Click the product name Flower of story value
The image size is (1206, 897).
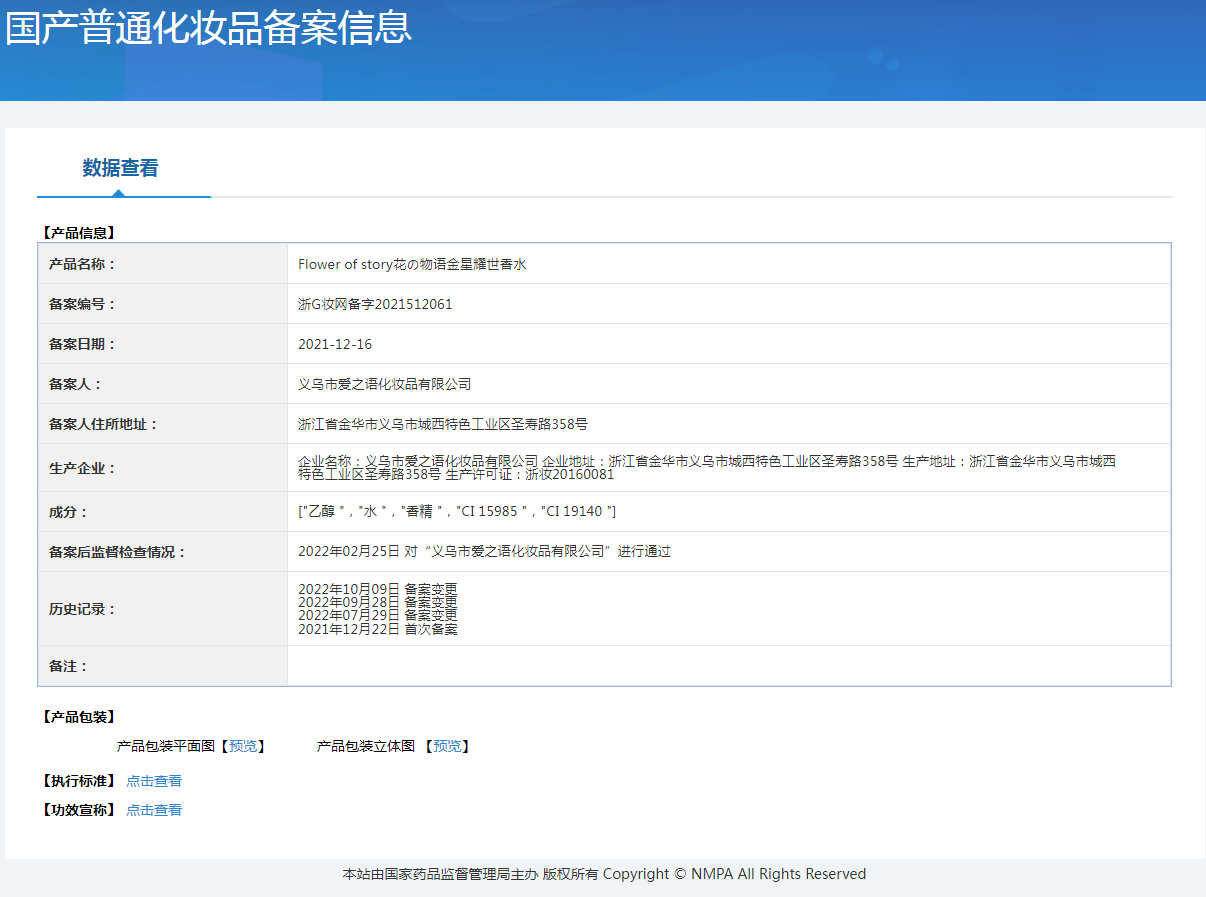pos(412,264)
